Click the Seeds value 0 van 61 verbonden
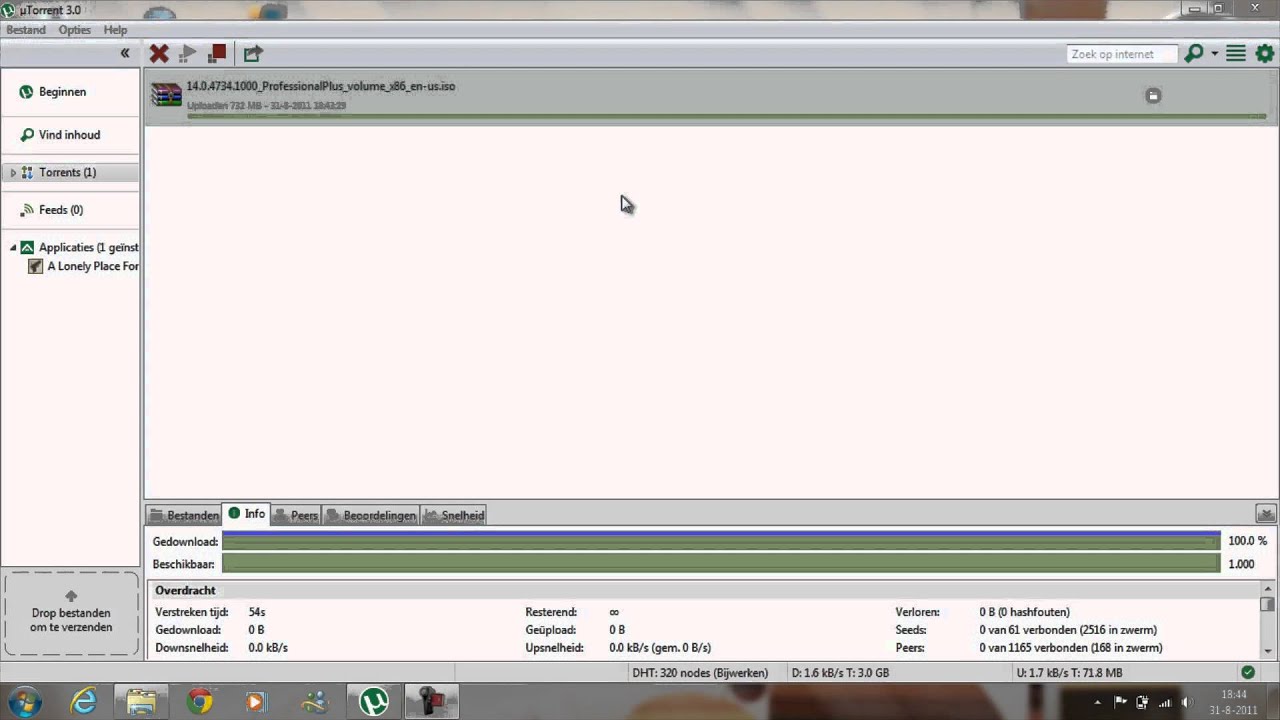 1068,630
